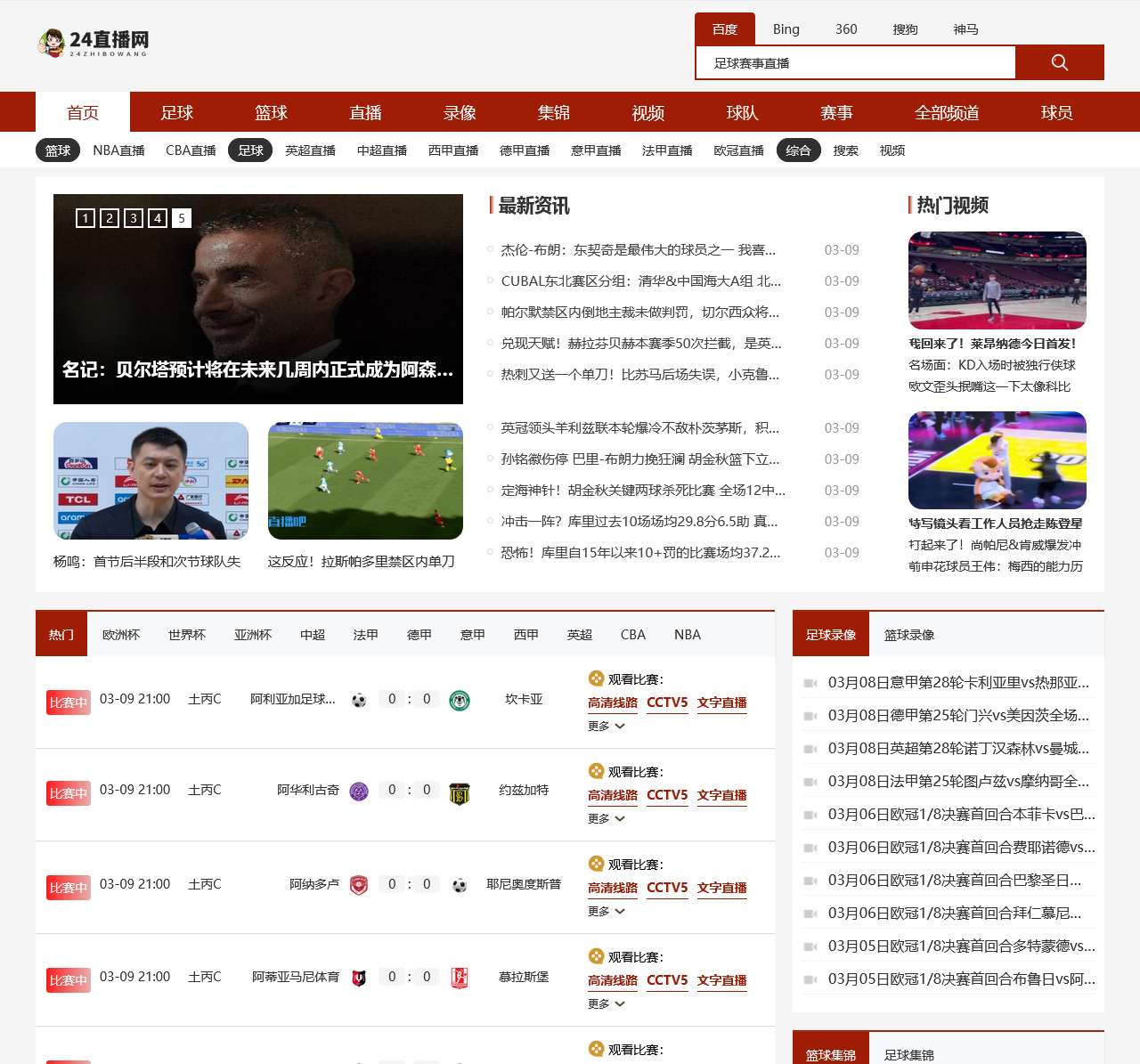Open the 录像 main navigation tab
Image resolution: width=1140 pixels, height=1064 pixels.
point(460,112)
